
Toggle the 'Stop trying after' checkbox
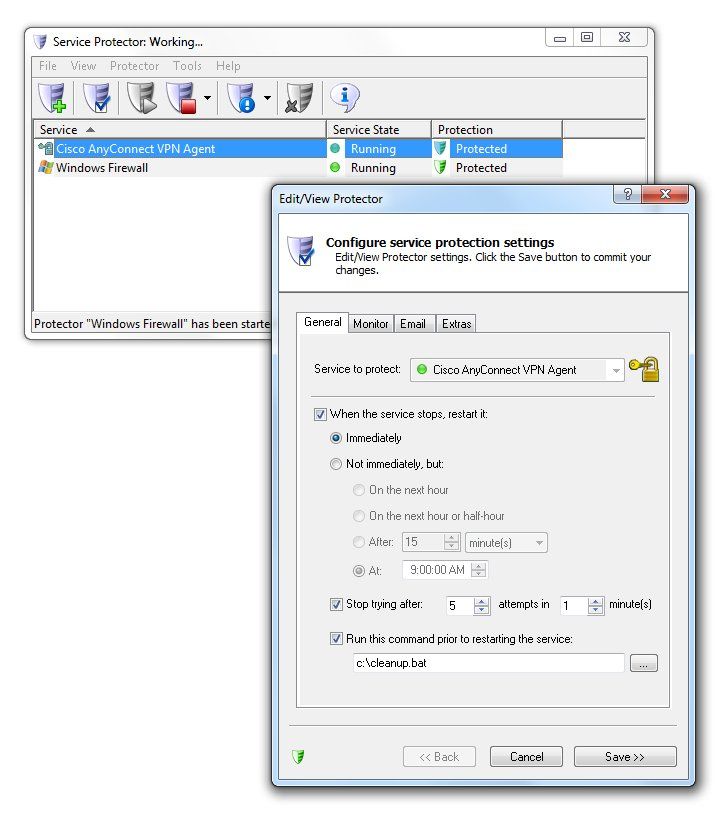click(336, 604)
